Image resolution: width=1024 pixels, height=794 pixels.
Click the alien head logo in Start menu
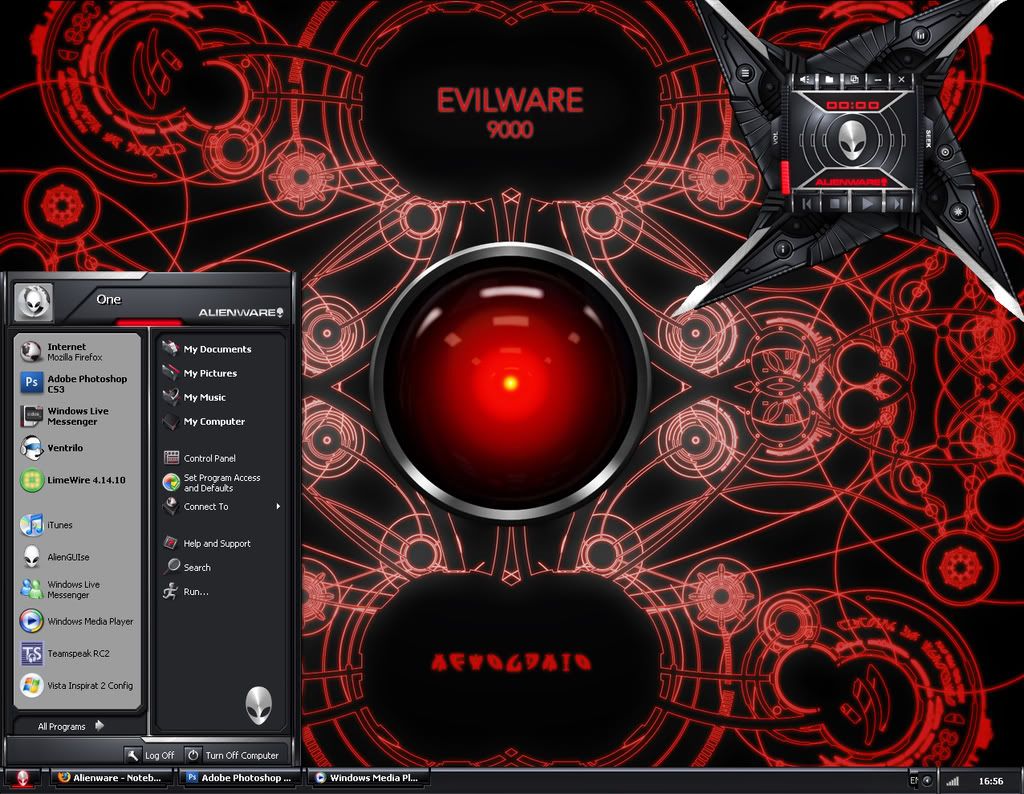point(259,705)
